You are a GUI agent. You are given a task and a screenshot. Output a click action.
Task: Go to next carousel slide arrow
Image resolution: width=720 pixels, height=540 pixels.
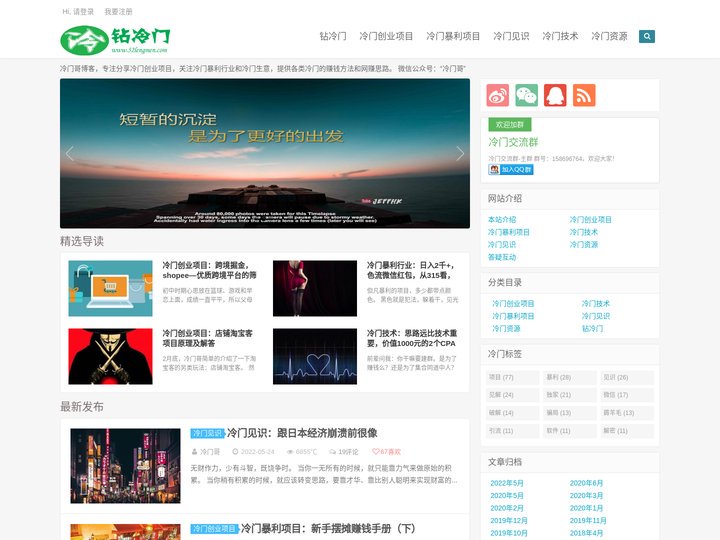pyautogui.click(x=460, y=153)
